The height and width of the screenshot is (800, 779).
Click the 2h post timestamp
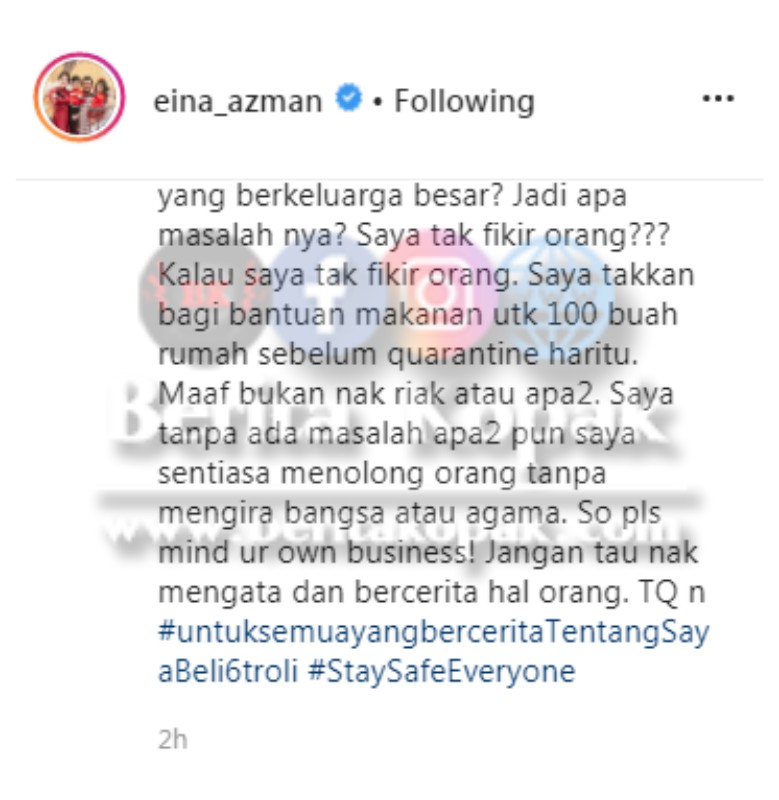(173, 739)
